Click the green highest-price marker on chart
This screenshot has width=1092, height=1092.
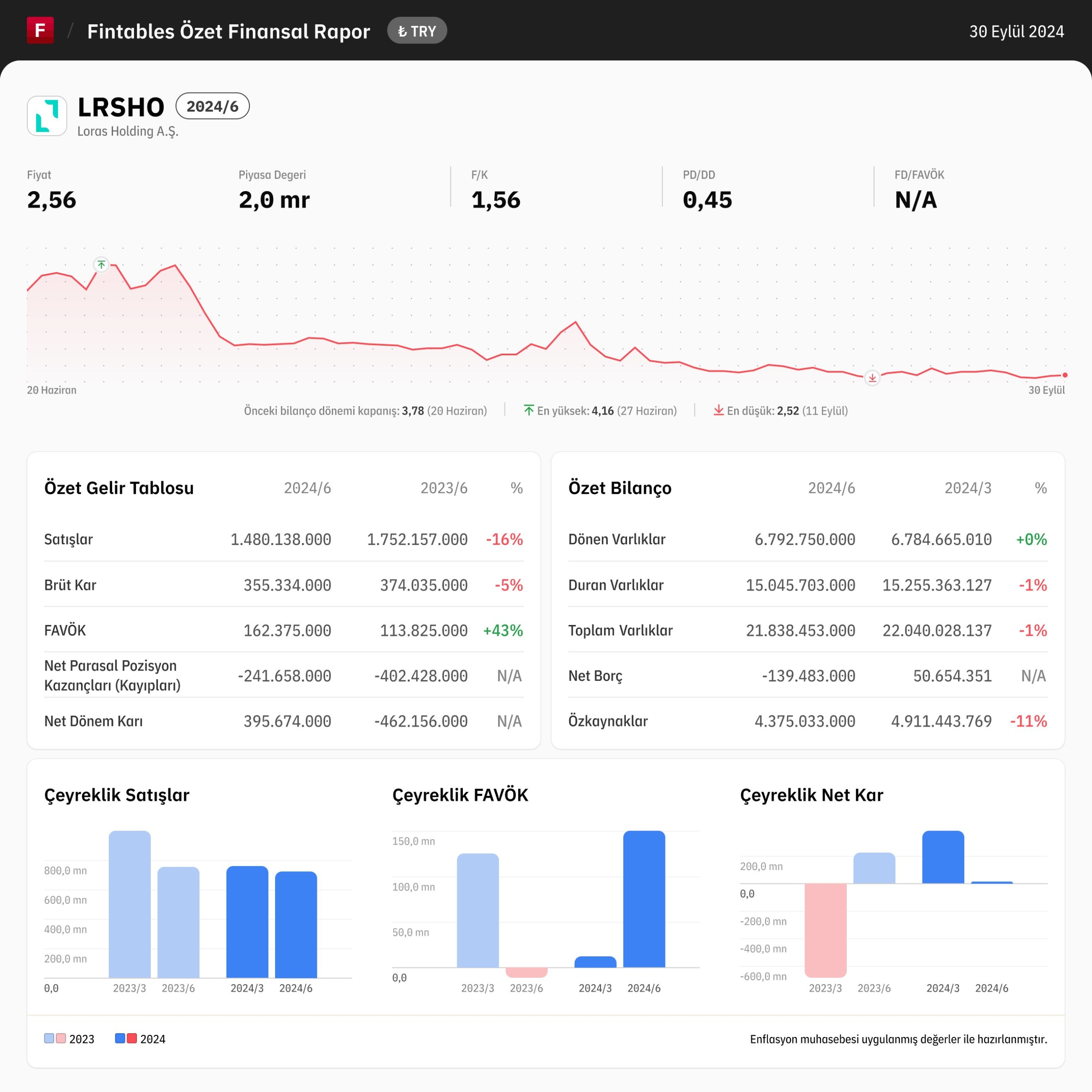point(101,264)
